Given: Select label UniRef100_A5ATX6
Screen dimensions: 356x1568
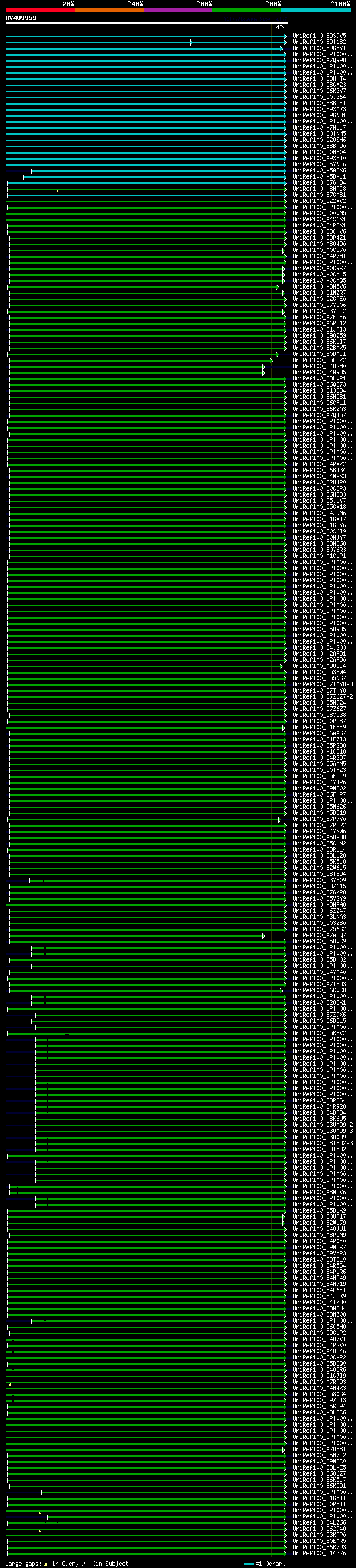Looking at the screenshot, I should [x=319, y=170].
